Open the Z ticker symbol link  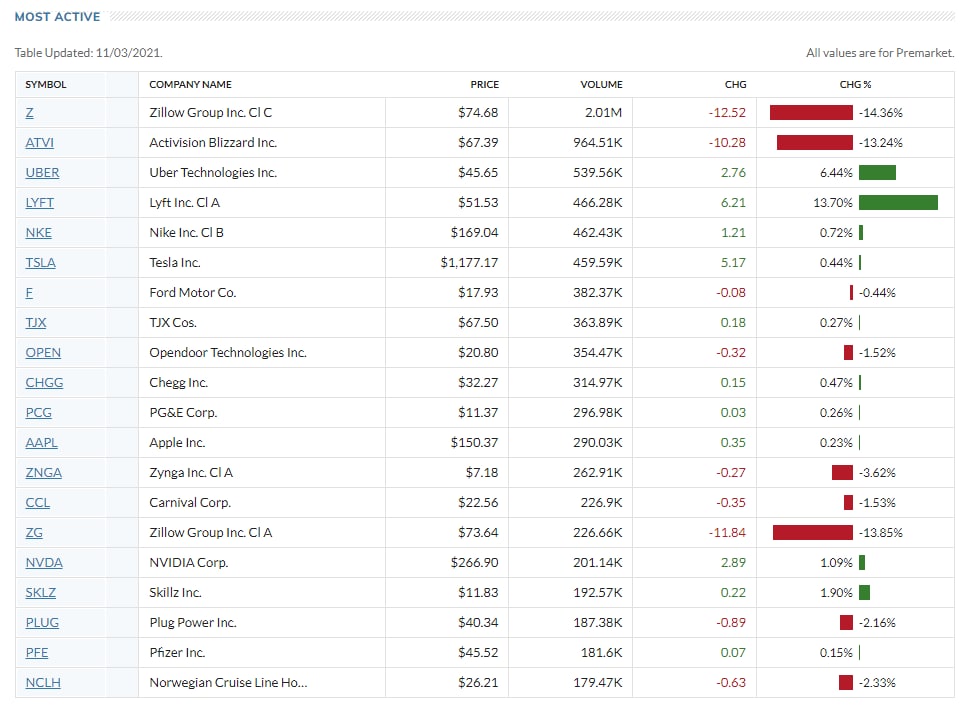[29, 113]
